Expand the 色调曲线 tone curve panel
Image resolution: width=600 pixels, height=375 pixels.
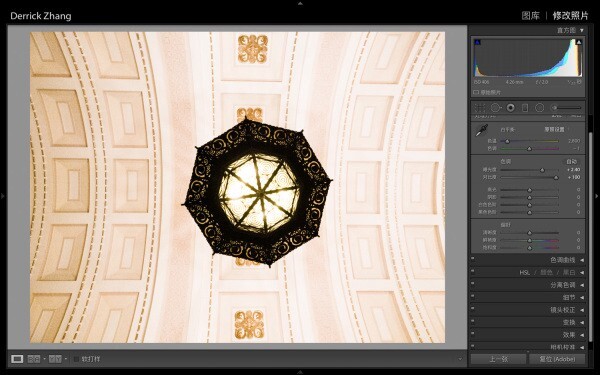click(582, 260)
